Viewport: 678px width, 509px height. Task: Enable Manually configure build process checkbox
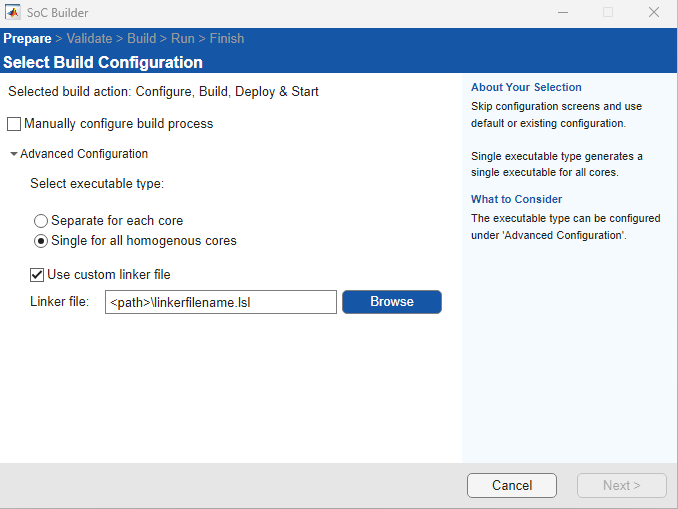point(14,124)
